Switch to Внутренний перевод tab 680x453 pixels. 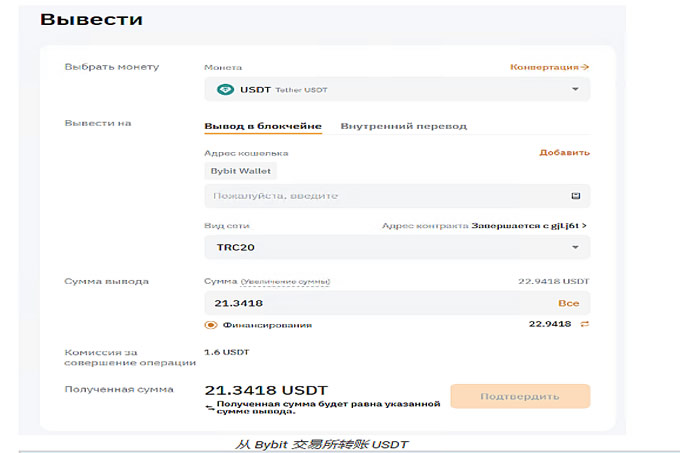(x=403, y=126)
